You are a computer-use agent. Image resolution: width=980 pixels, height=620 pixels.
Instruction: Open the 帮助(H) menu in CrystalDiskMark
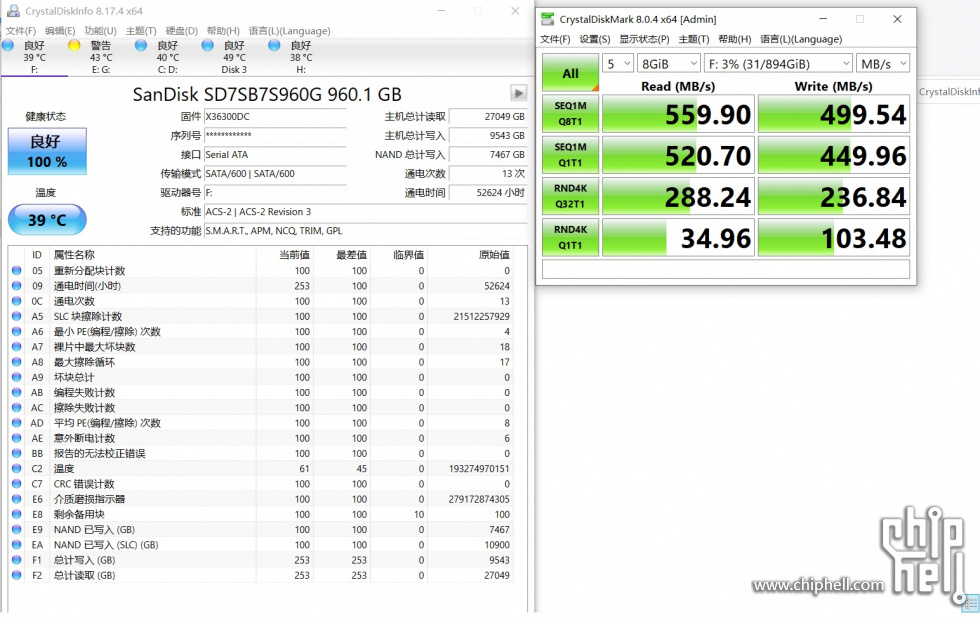734,39
